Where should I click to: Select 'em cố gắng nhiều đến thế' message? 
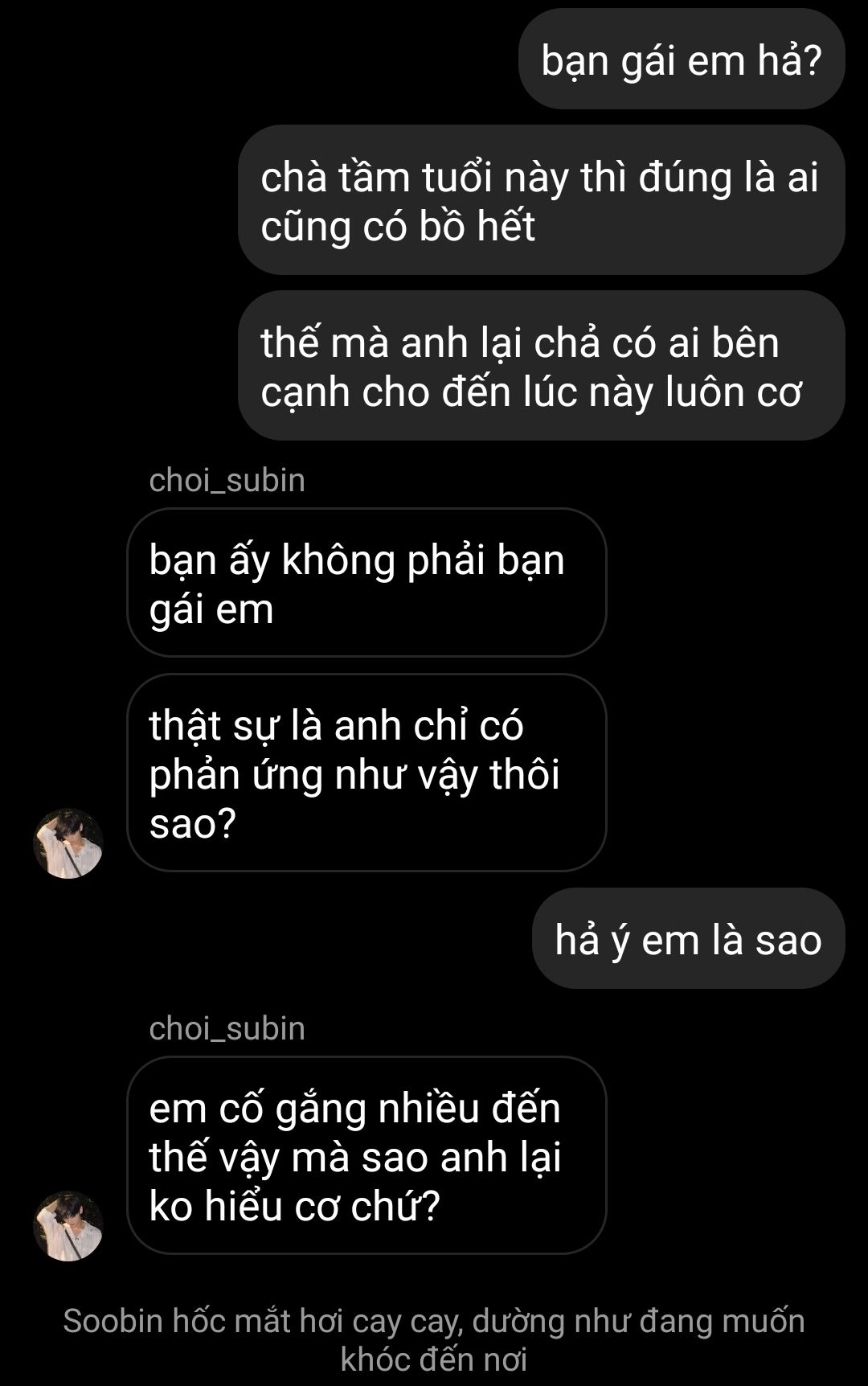click(366, 1155)
